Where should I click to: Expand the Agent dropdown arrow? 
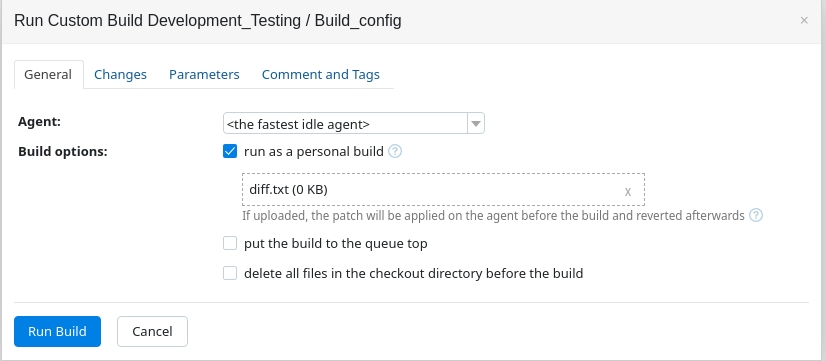476,124
